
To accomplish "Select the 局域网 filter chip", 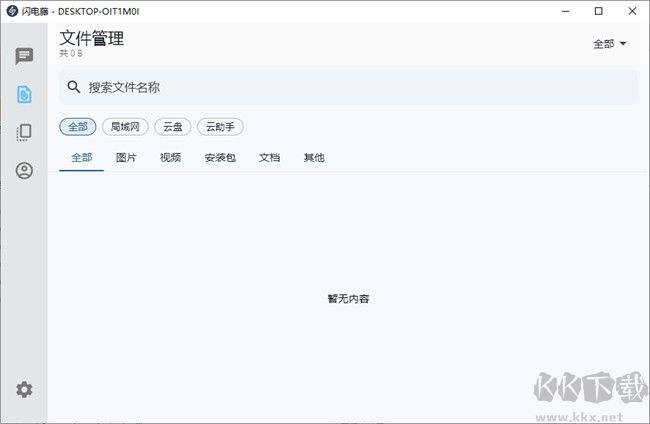I will coord(125,127).
